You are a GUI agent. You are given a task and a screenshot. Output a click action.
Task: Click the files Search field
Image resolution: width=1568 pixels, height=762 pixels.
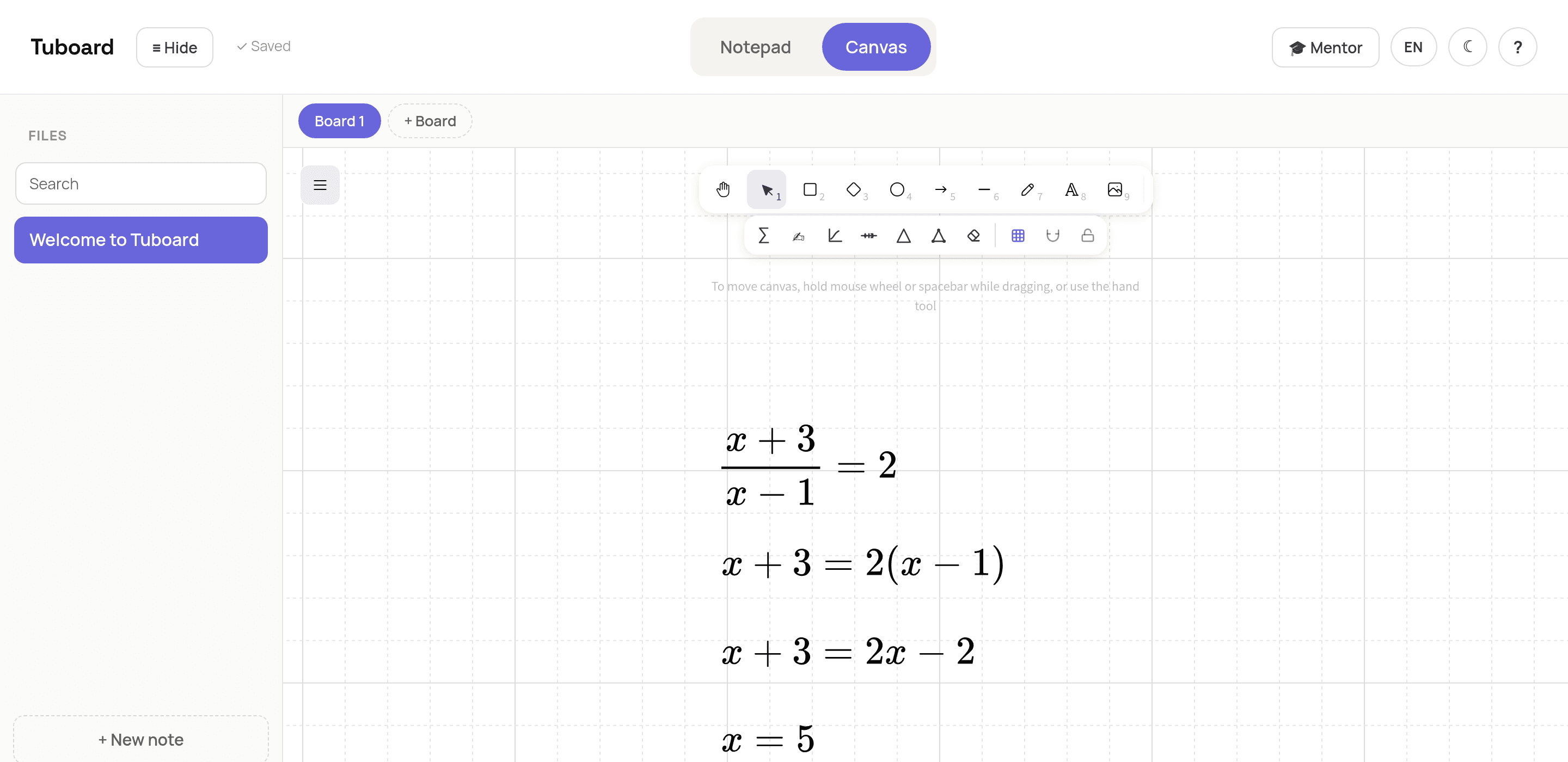click(140, 183)
